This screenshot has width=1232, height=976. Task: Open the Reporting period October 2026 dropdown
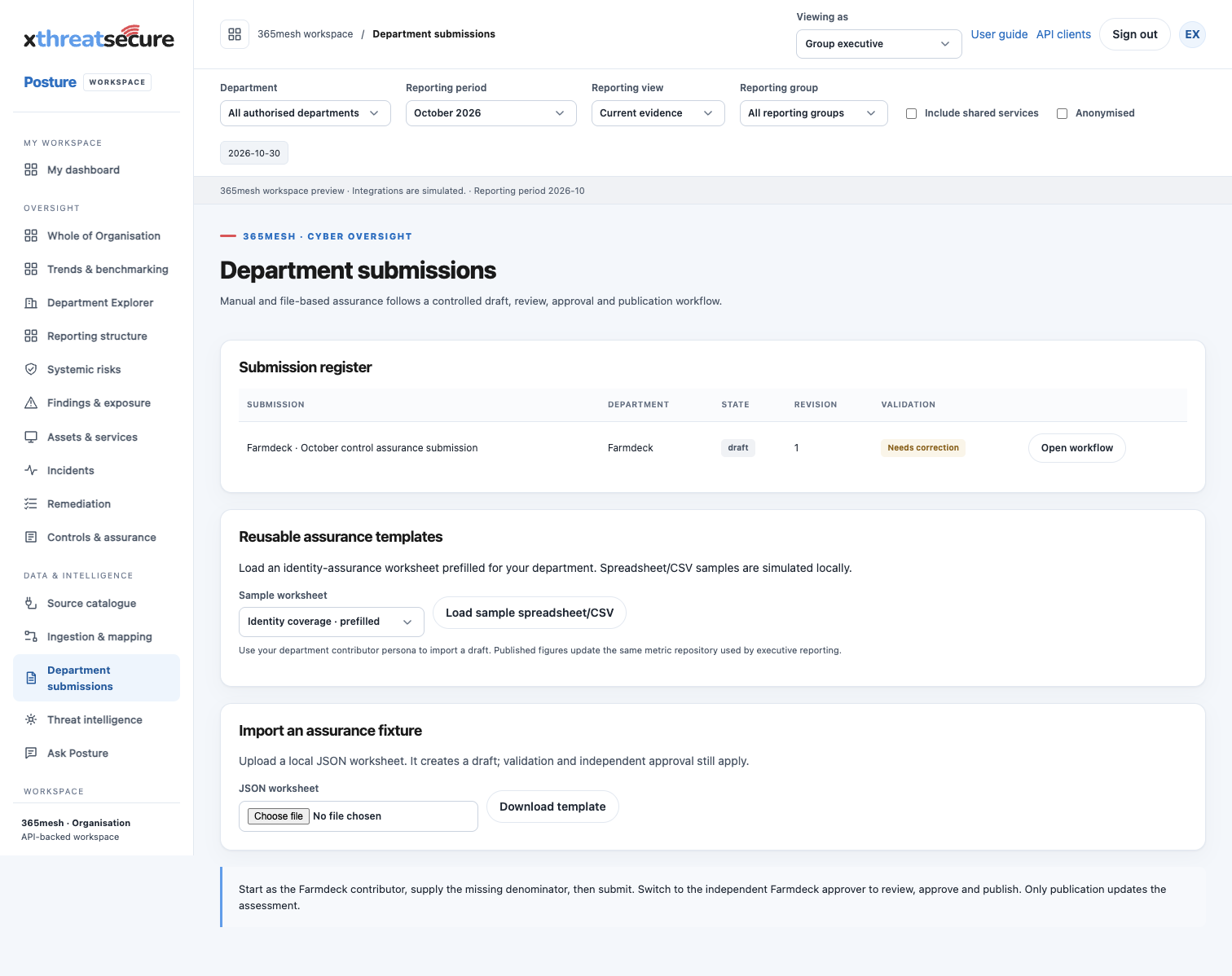point(491,113)
